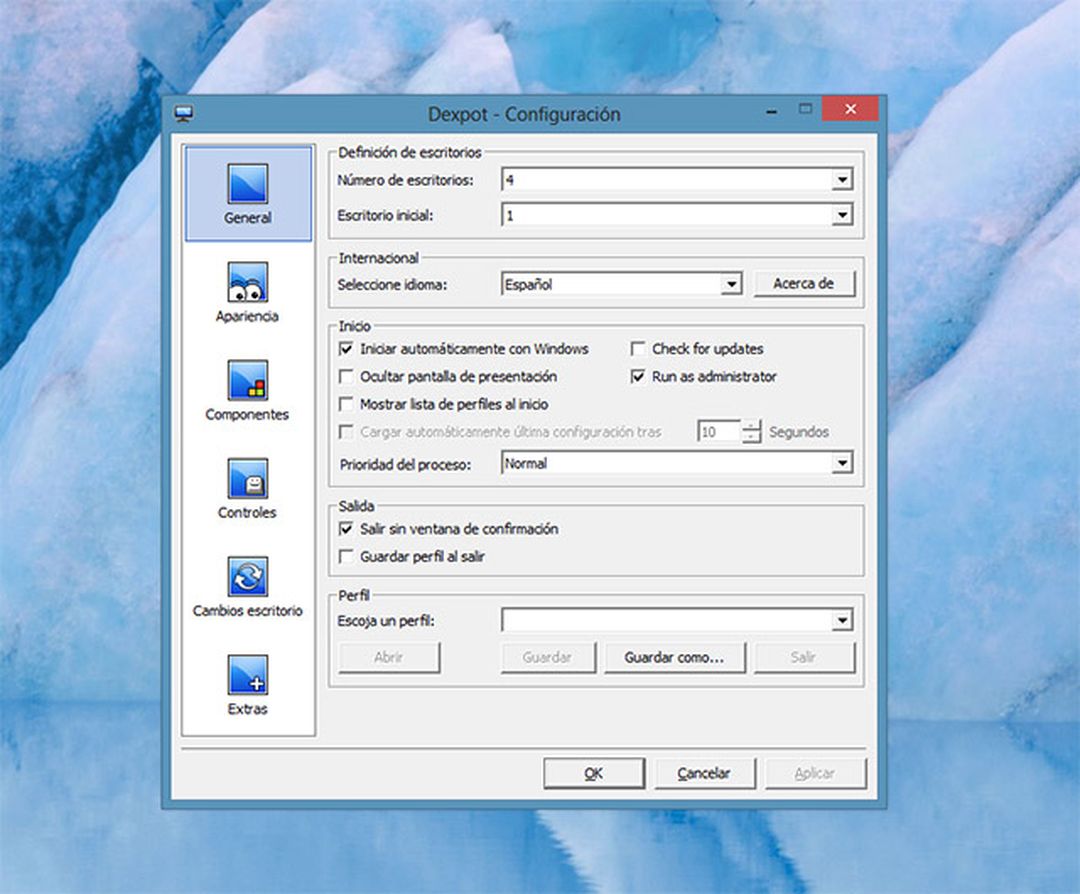Screen dimensions: 1080x894
Task: Click the Acerca de button
Action: coord(804,284)
